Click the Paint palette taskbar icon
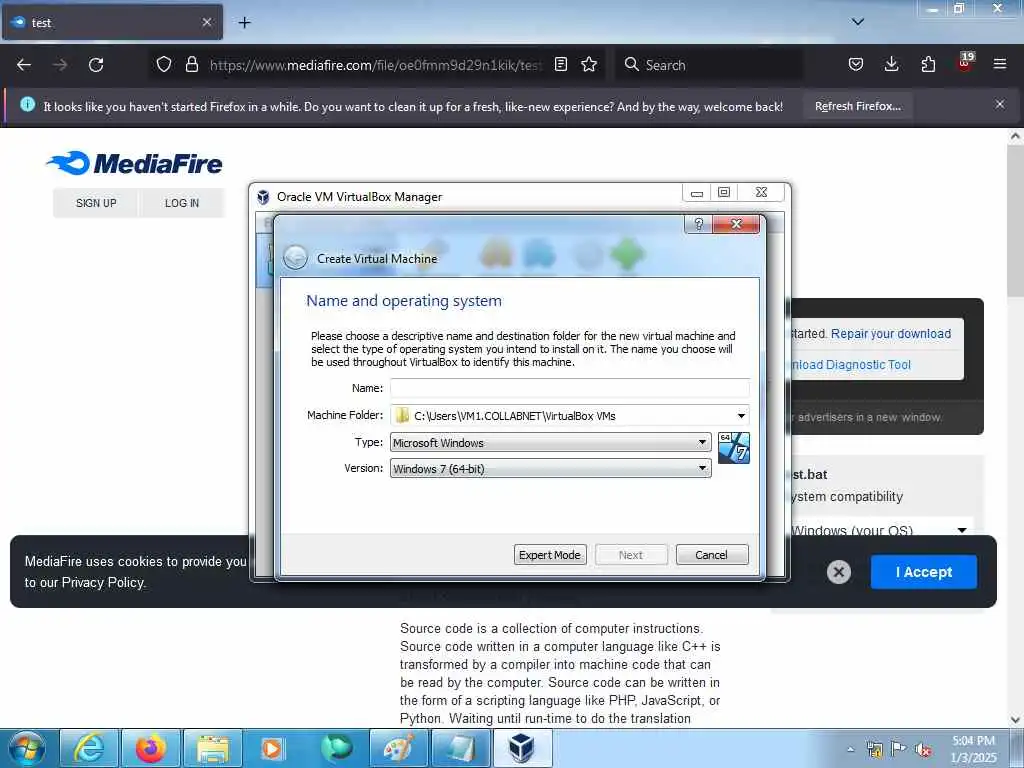 398,748
